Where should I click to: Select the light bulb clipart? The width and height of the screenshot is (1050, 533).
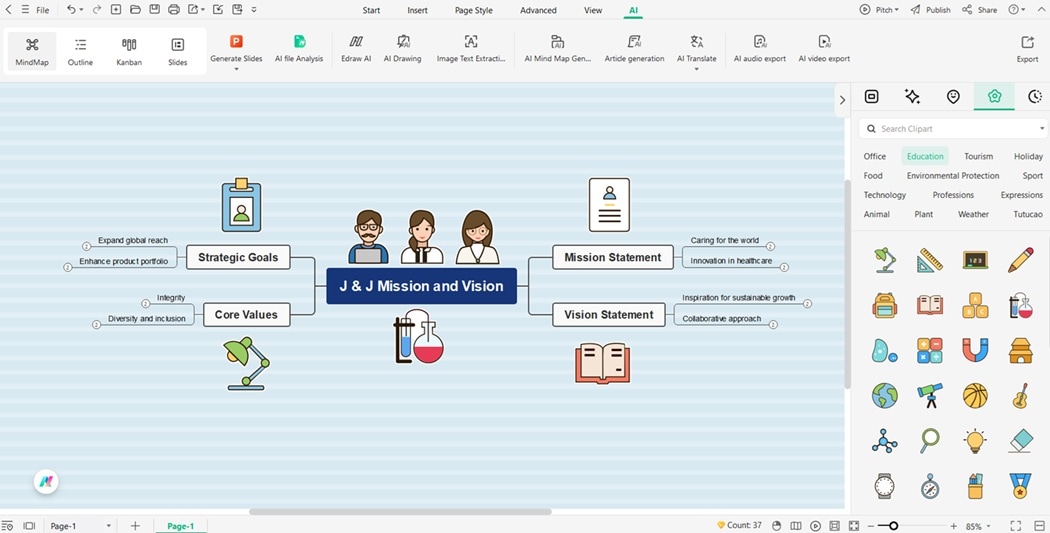pyautogui.click(x=975, y=441)
